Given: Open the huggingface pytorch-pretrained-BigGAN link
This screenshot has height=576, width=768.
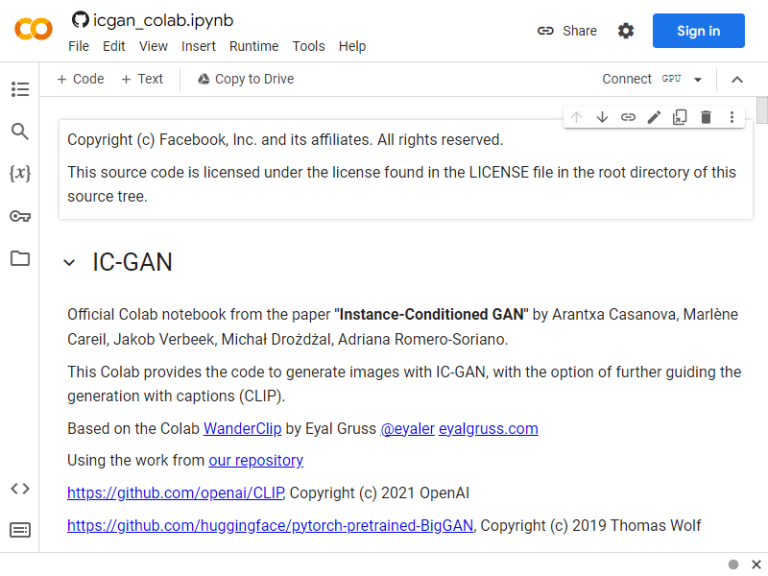Looking at the screenshot, I should click(x=270, y=526).
